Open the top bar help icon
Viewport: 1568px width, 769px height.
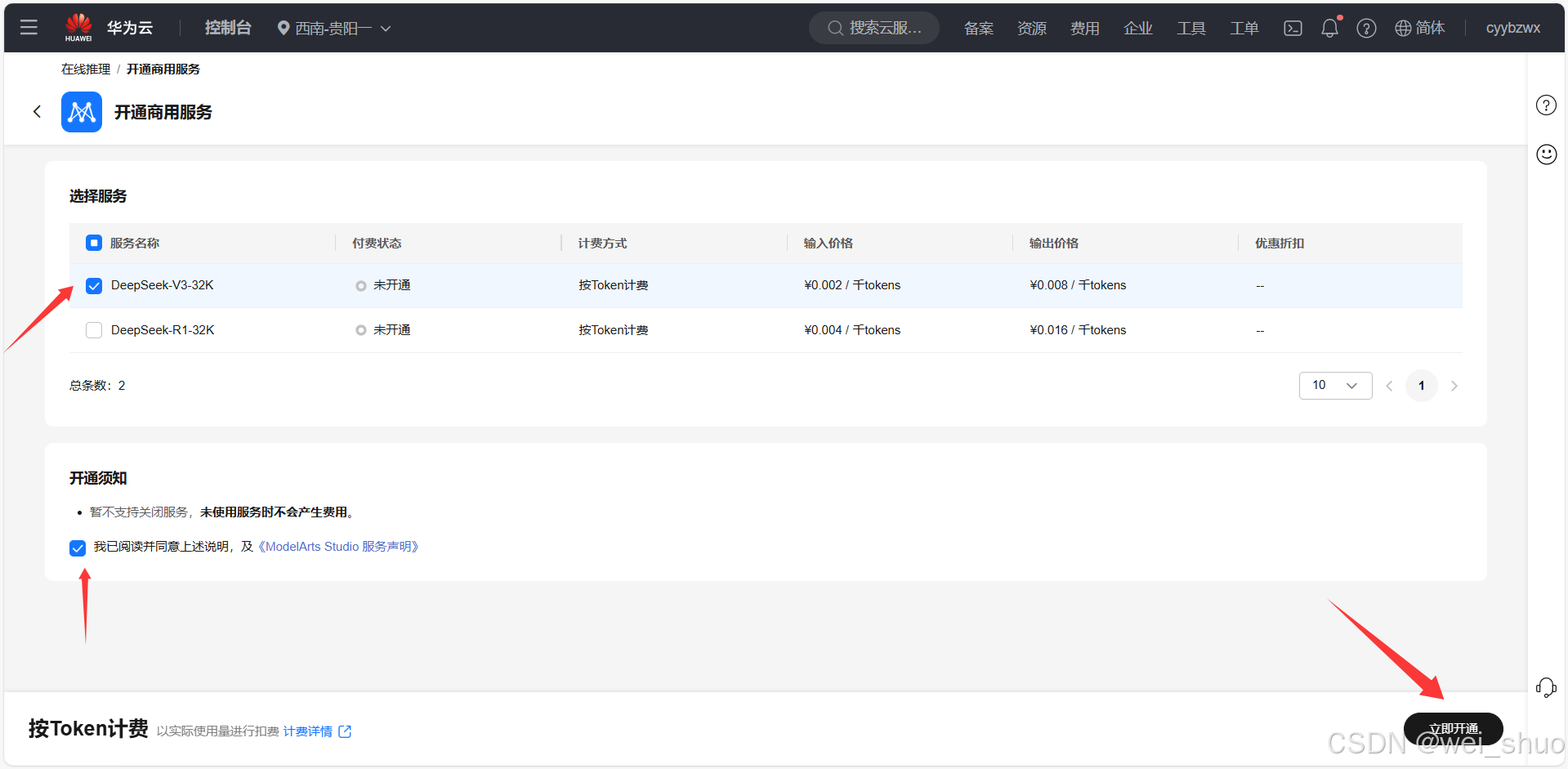tap(1366, 28)
